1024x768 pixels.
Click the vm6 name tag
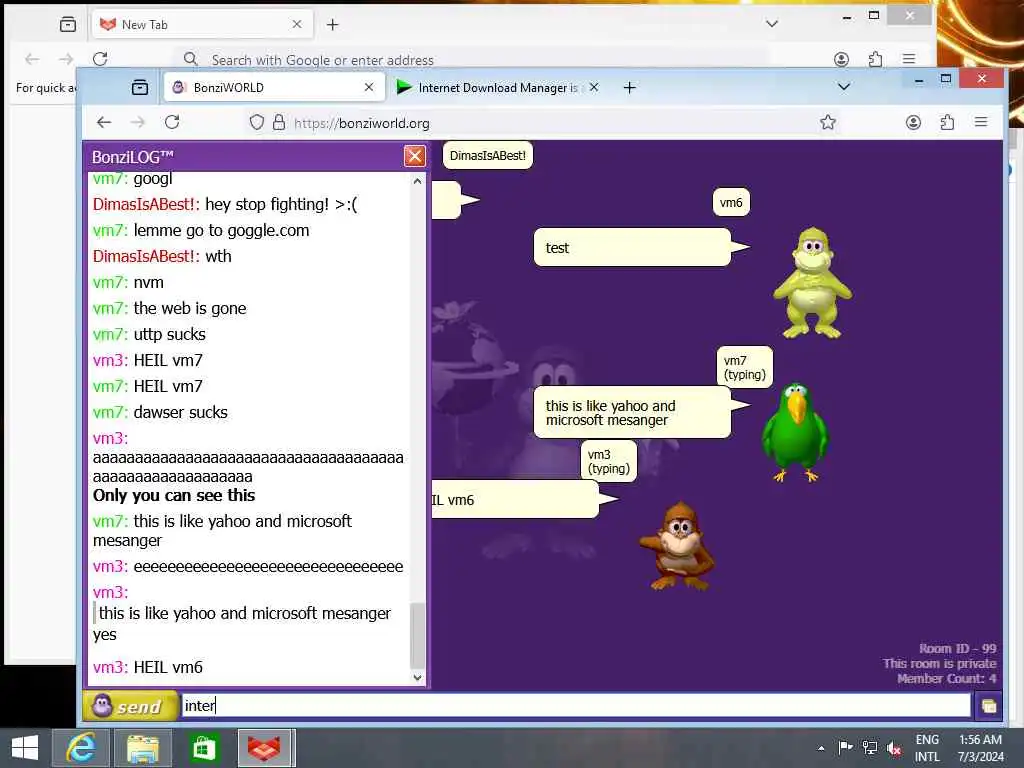coord(731,202)
